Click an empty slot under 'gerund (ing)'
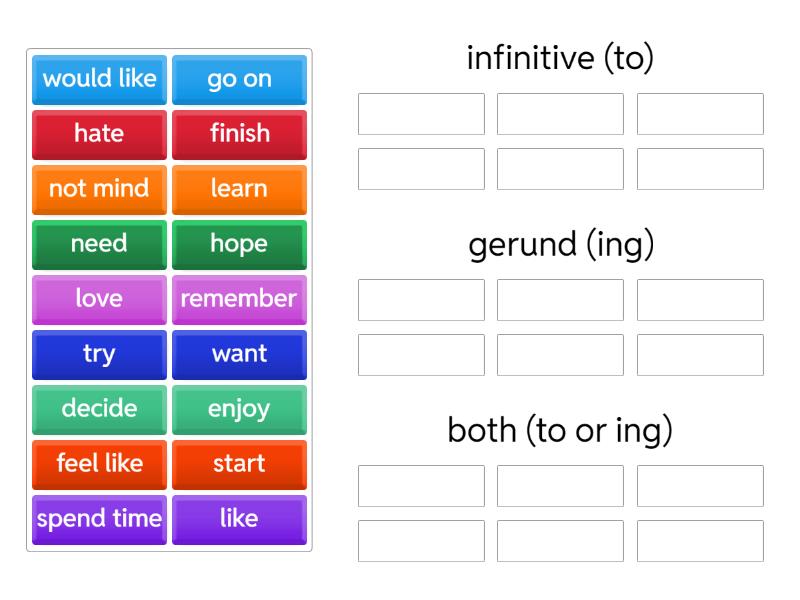Image resolution: width=800 pixels, height=600 pixels. (x=421, y=299)
